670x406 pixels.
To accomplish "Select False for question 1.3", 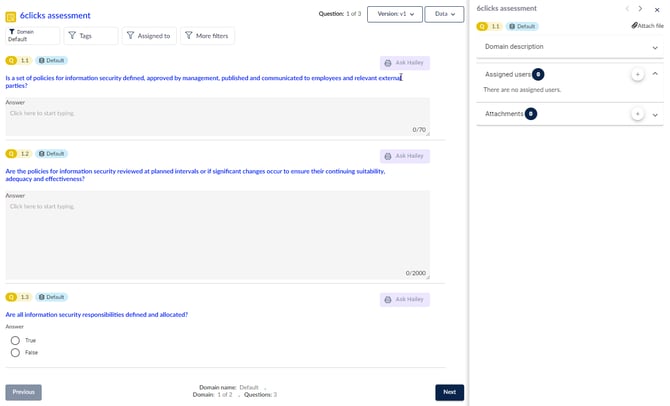I will (x=15, y=352).
